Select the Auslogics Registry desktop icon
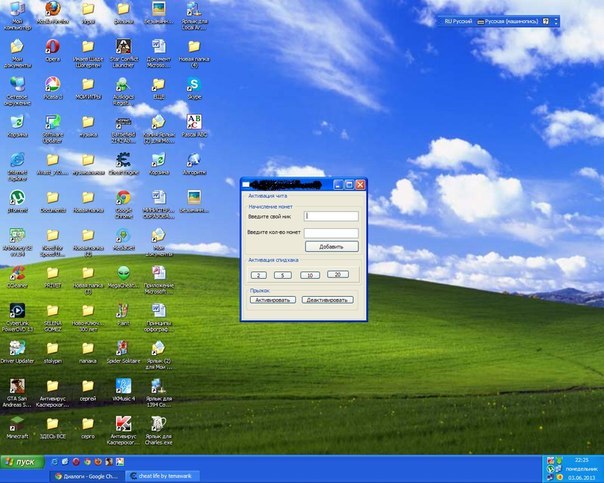604x483 pixels. 124,91
